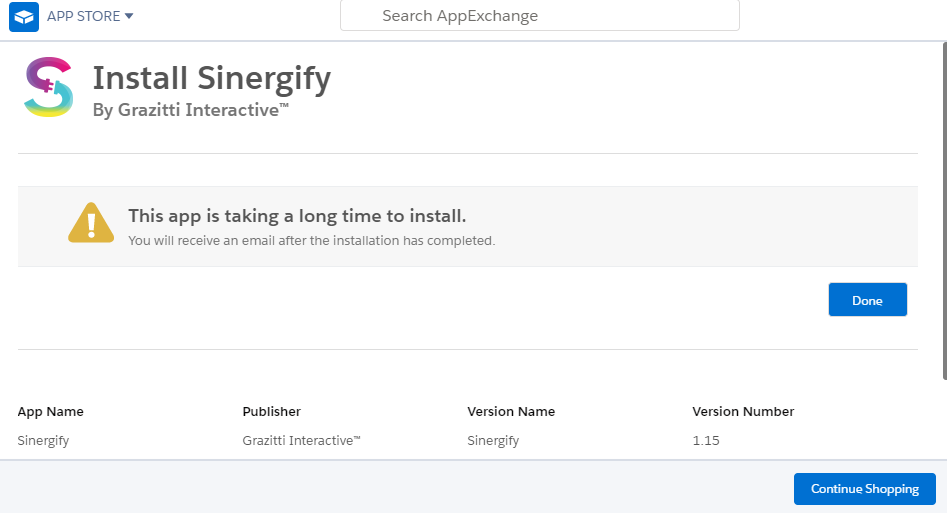
Task: Expand the APP STORE arrow caret
Action: (129, 16)
